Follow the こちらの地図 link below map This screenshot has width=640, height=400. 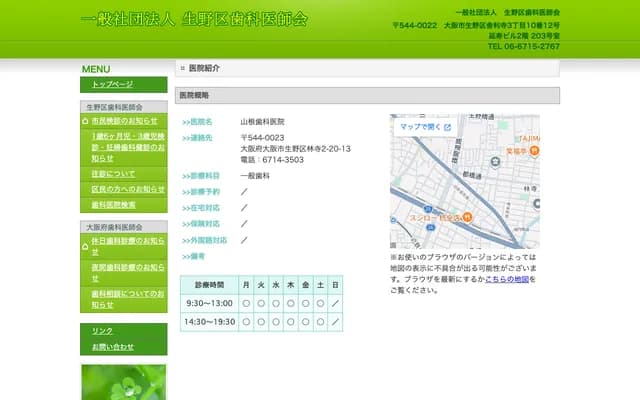[x=507, y=280]
